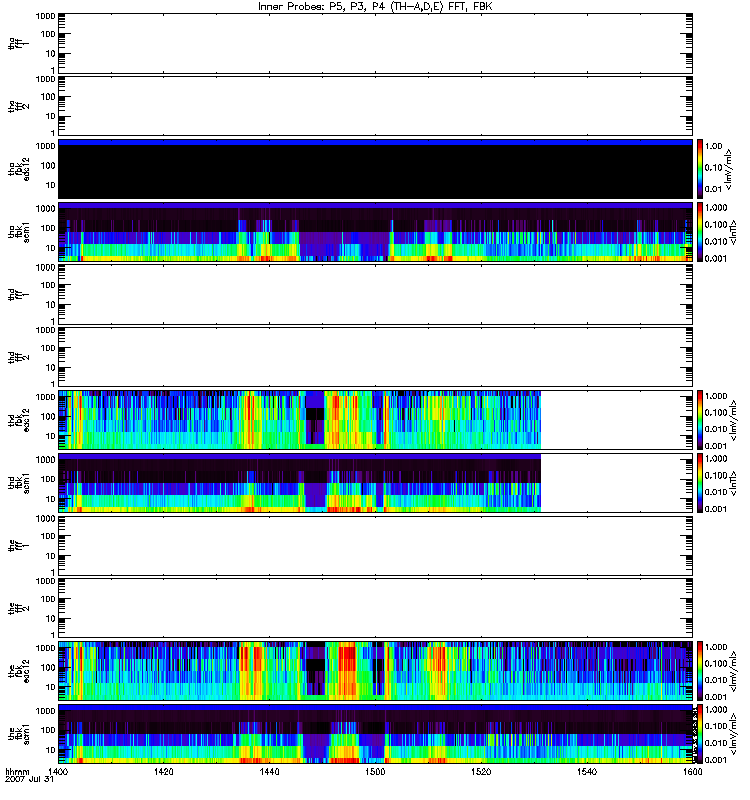Screen dimensions: 750x800
Task: Click the 'thd fff 2' axis label
Action: tap(18, 357)
